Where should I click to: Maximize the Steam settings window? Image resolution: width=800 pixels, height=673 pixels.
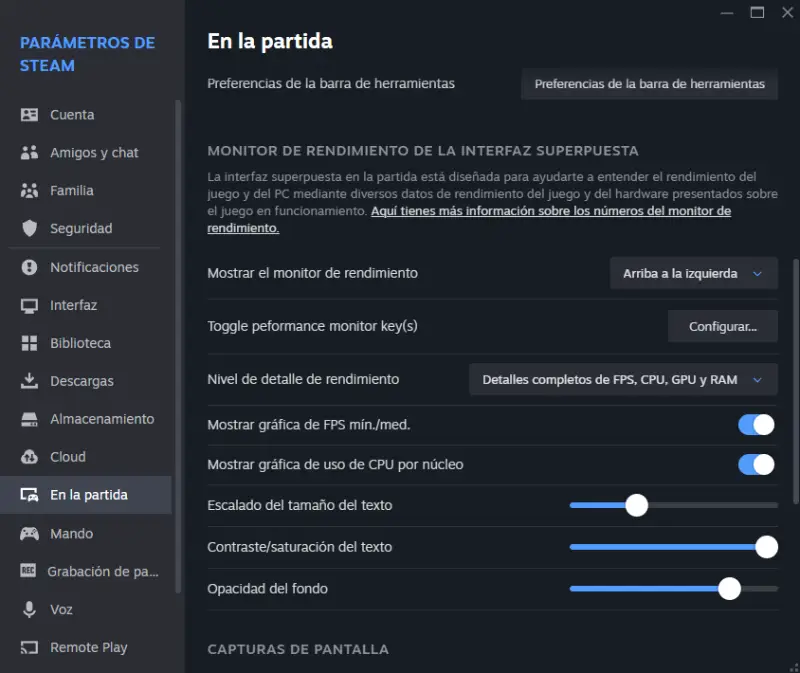click(x=757, y=12)
